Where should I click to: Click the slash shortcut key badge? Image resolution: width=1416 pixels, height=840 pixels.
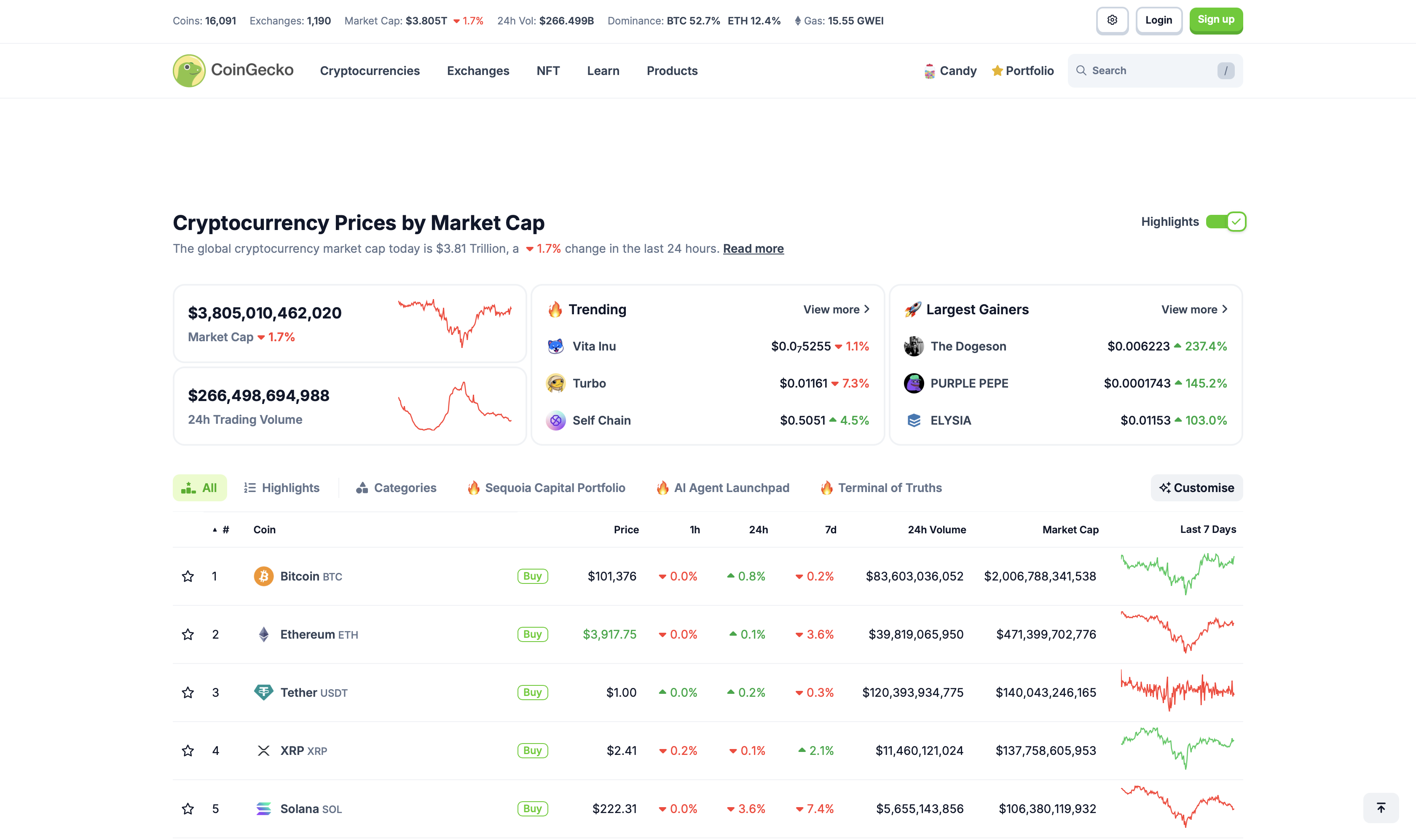pos(1226,71)
